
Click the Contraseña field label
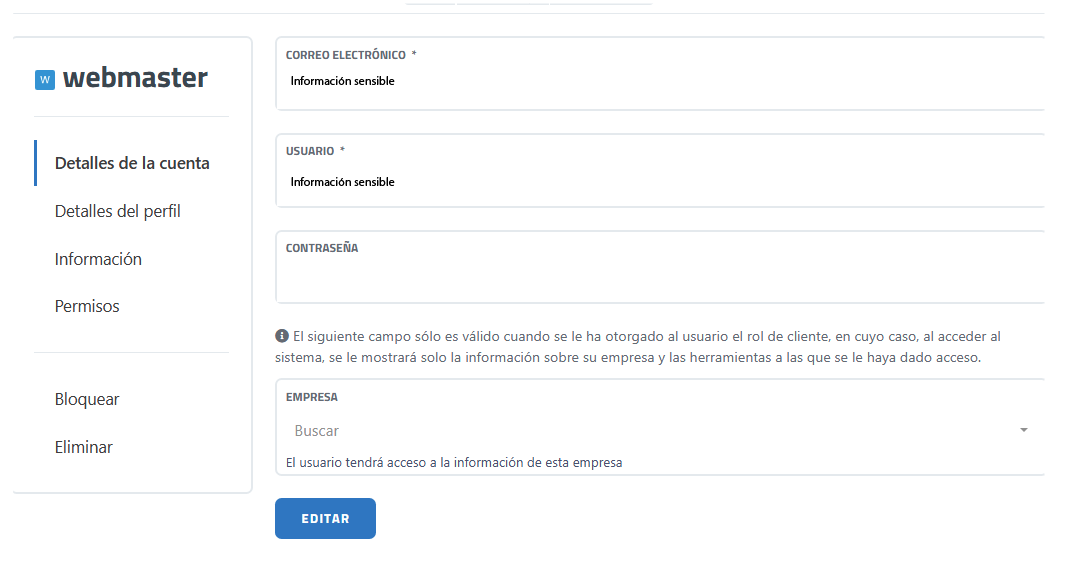[x=322, y=248]
